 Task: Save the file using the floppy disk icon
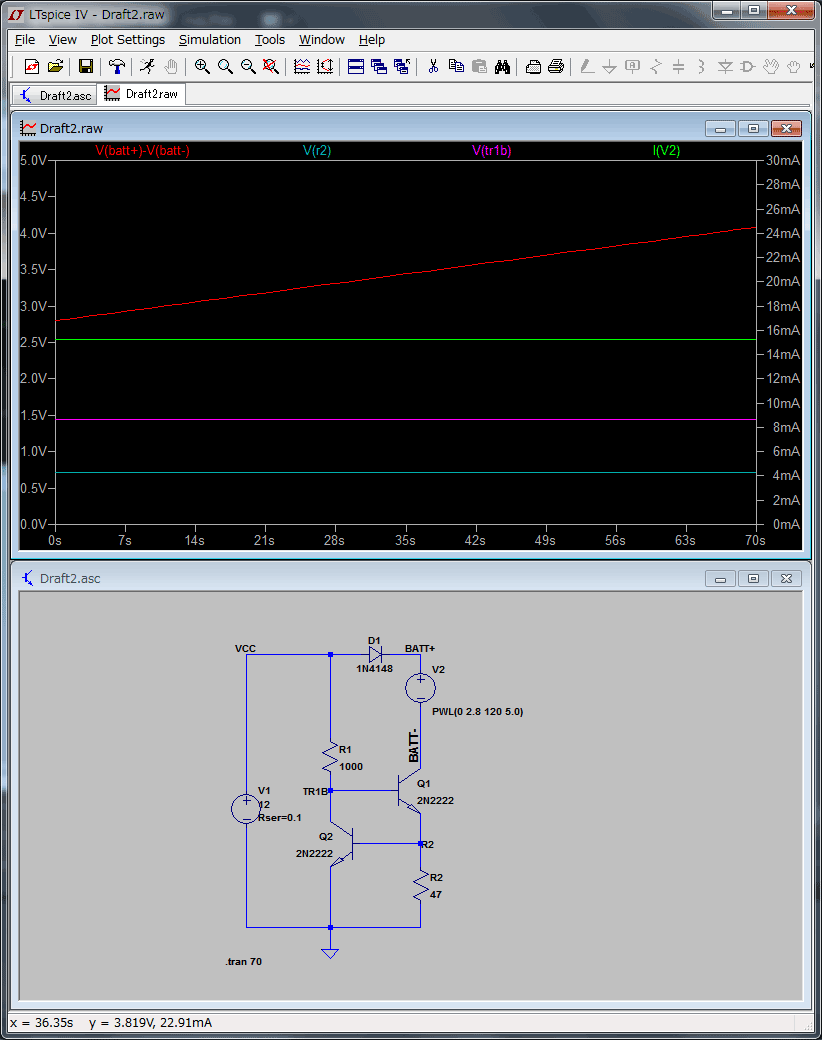(86, 66)
